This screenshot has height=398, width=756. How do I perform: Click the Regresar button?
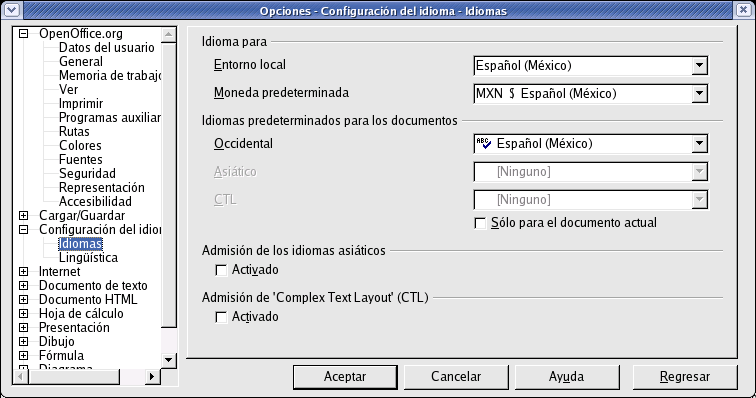click(x=685, y=377)
